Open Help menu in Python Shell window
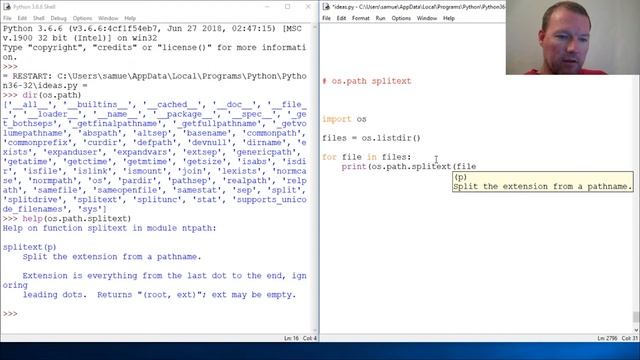This screenshot has height=360, width=640. pos(130,18)
